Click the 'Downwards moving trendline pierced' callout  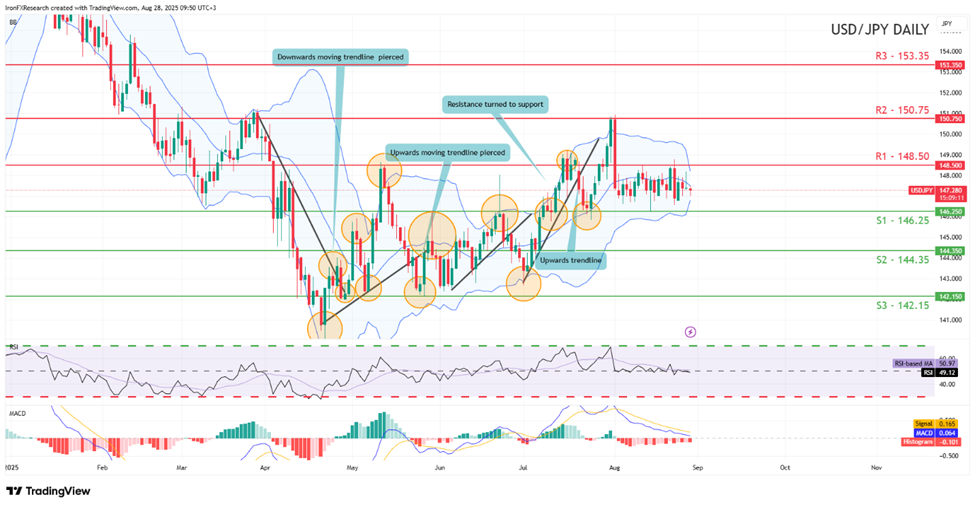tap(341, 56)
